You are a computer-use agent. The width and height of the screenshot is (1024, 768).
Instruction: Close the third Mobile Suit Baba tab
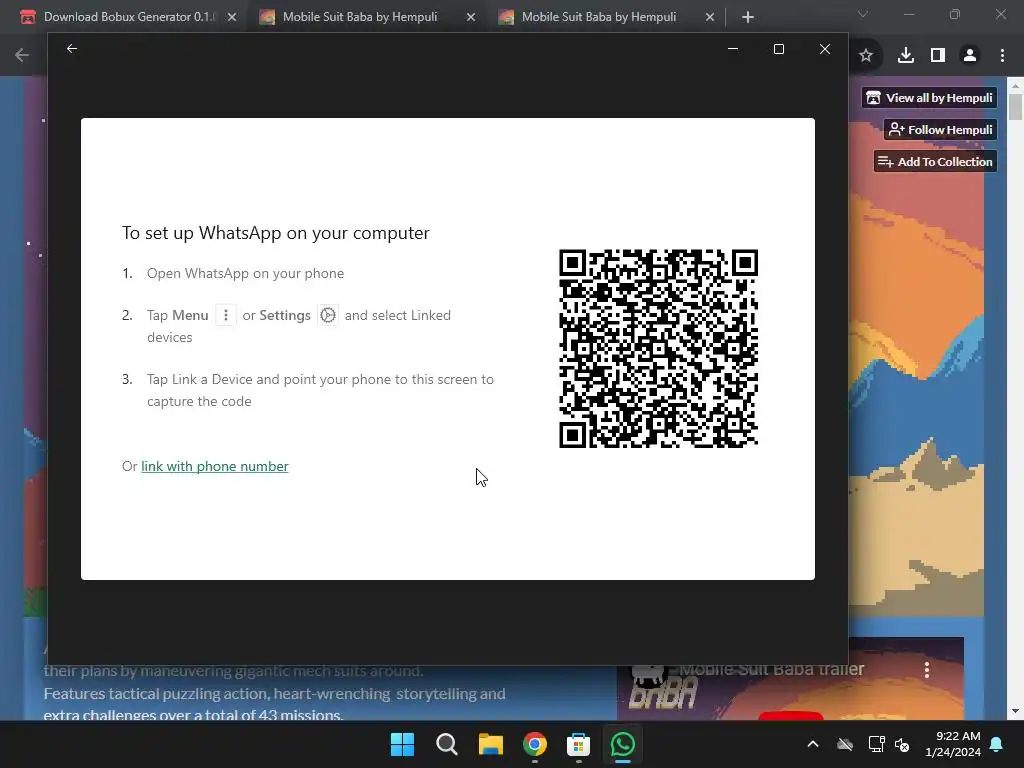[710, 18]
